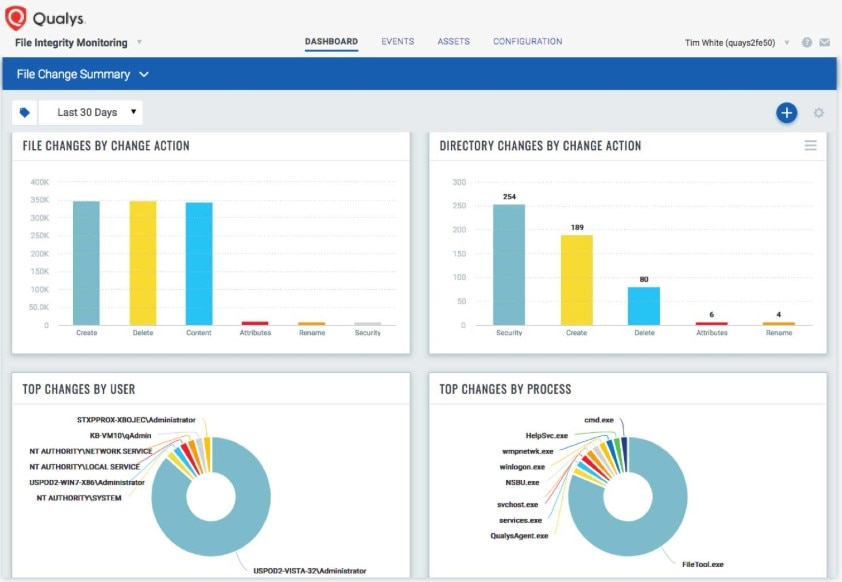
Task: Switch to the Configuration tab
Action: click(x=527, y=41)
